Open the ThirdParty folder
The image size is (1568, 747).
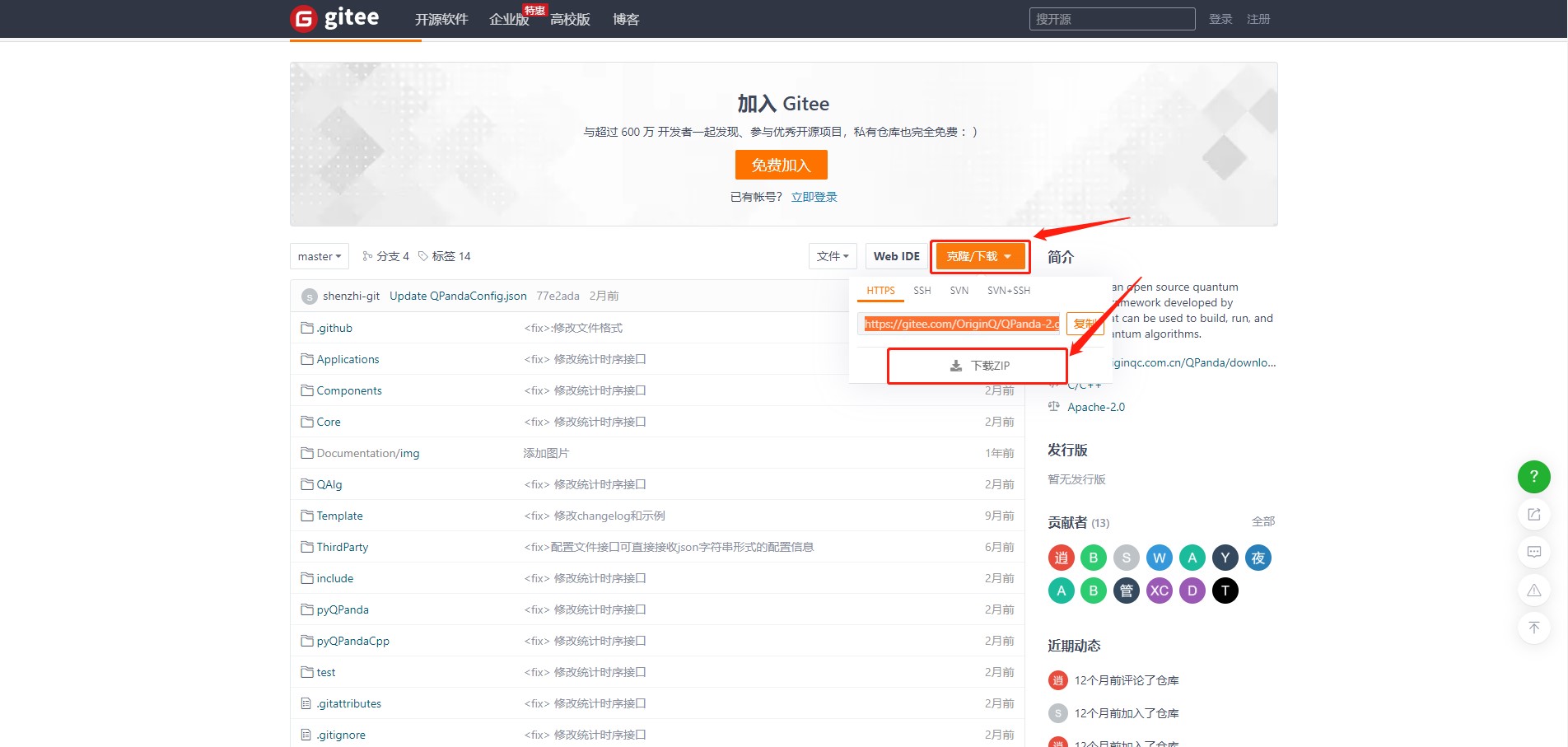pos(343,547)
